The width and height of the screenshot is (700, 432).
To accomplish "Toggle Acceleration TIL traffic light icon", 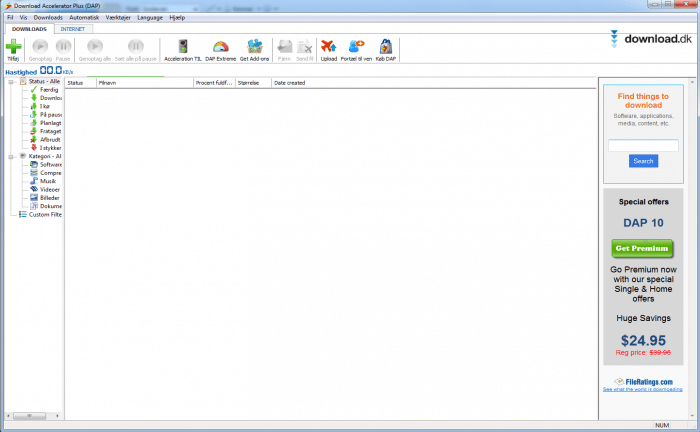I will [183, 47].
